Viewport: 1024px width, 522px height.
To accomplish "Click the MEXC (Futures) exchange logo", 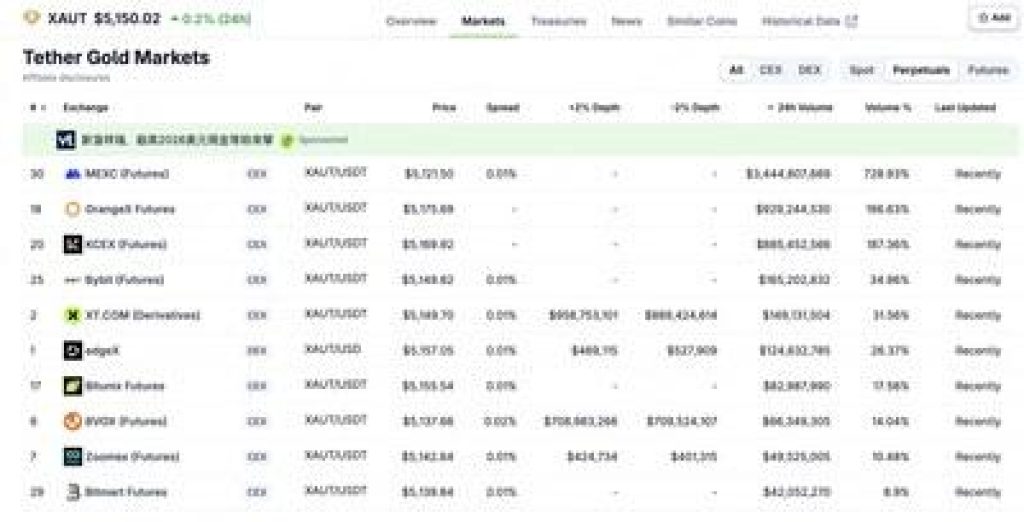I will 72,174.
